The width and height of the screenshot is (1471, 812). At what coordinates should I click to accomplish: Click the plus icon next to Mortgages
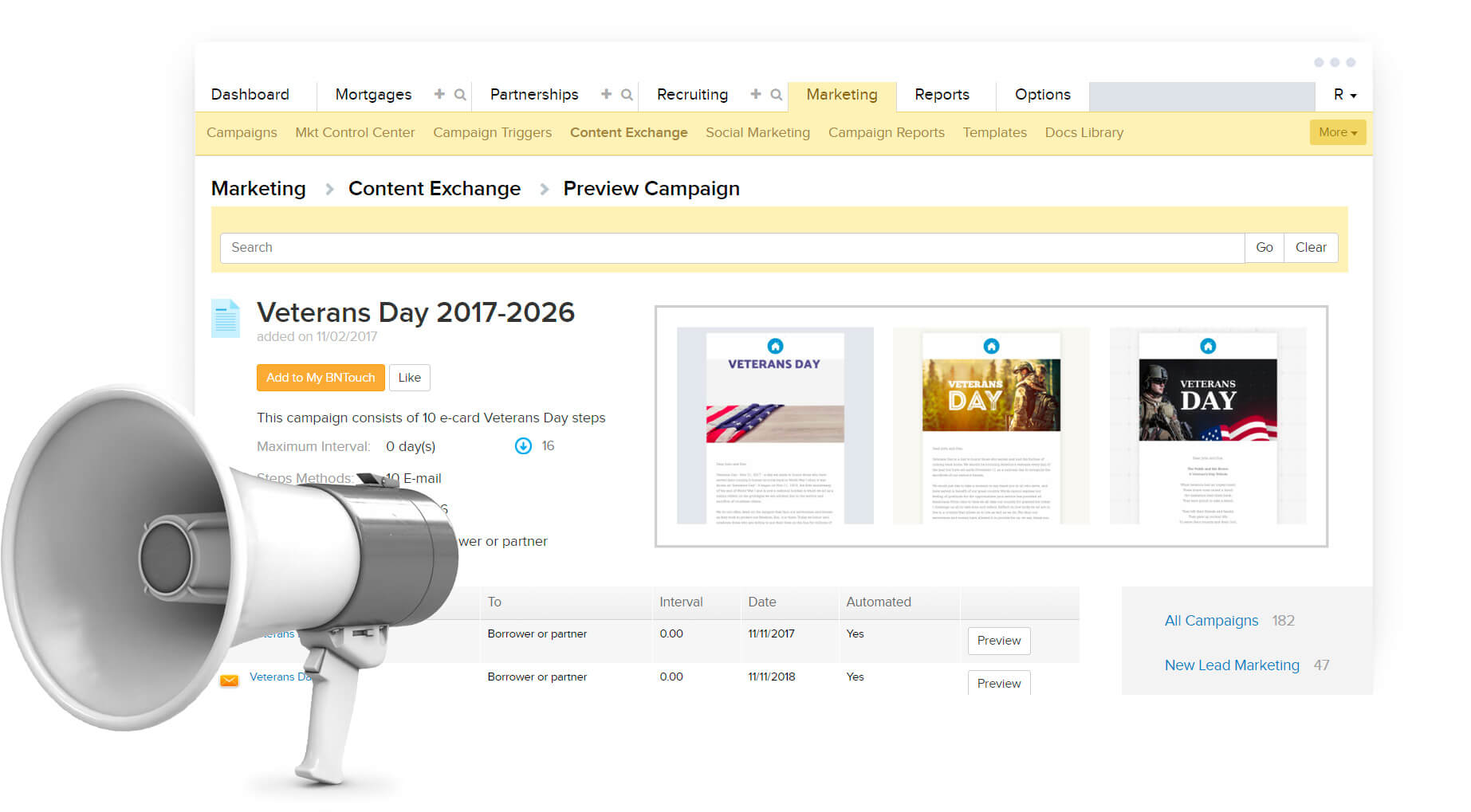(438, 94)
